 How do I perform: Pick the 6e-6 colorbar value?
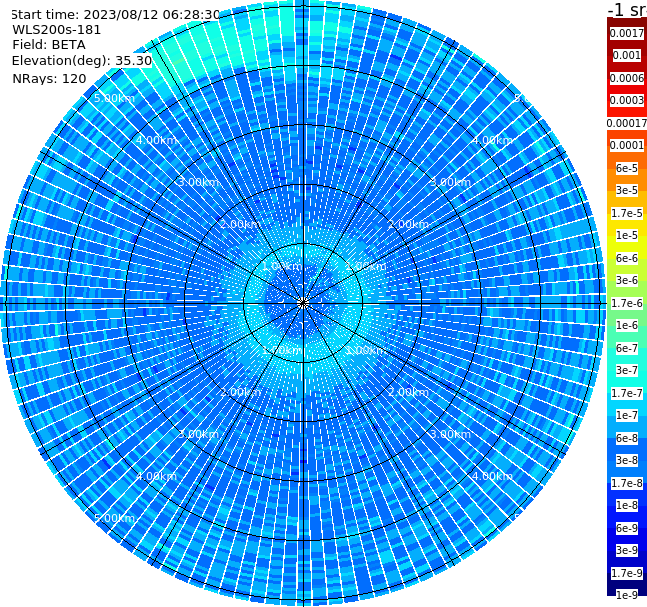[627, 258]
